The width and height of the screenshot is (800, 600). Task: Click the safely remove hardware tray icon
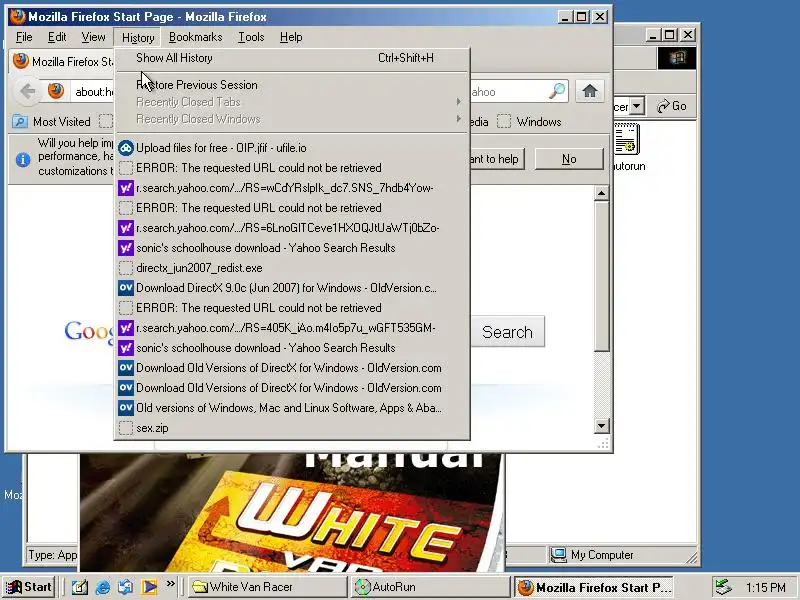tap(722, 587)
